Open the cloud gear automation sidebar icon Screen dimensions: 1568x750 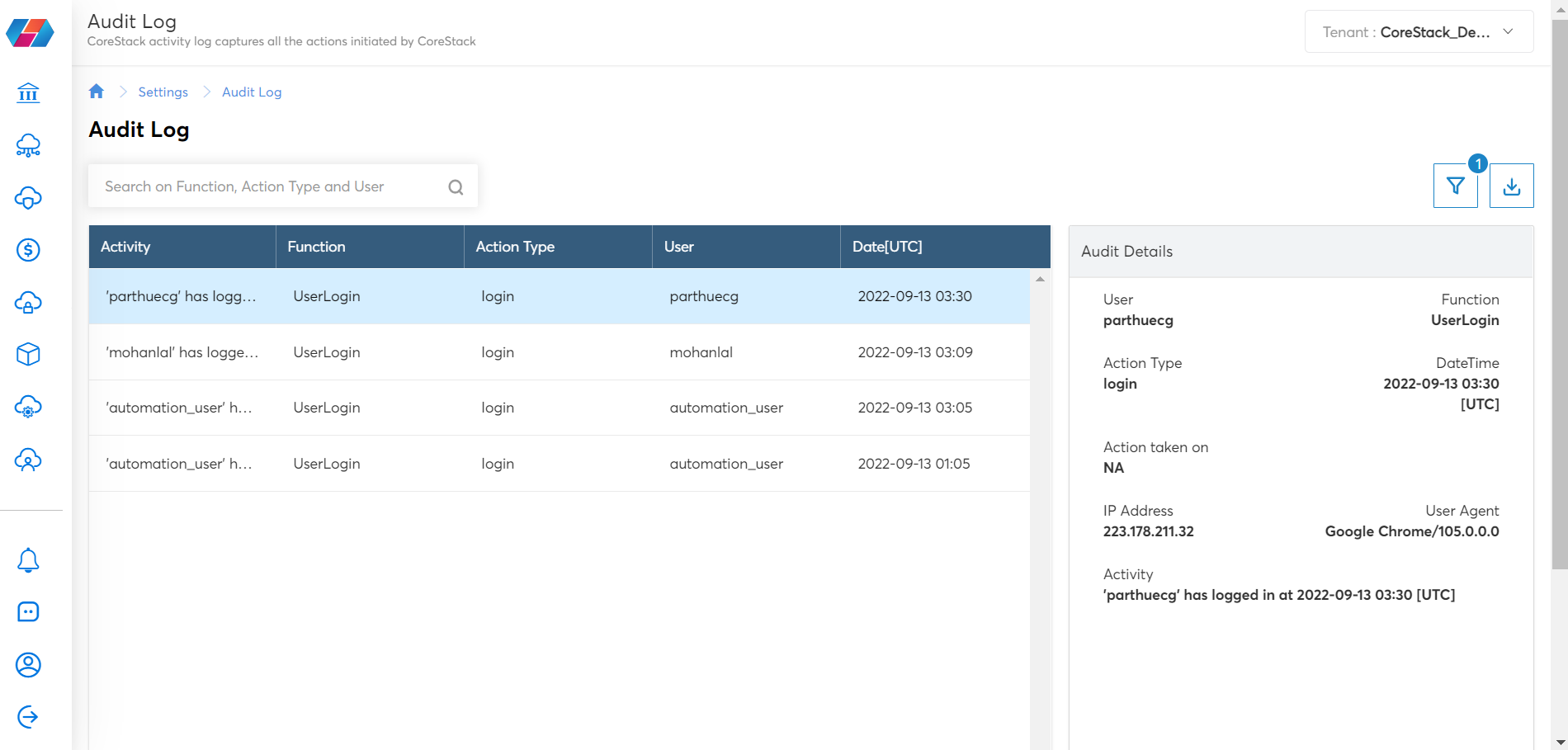point(28,408)
